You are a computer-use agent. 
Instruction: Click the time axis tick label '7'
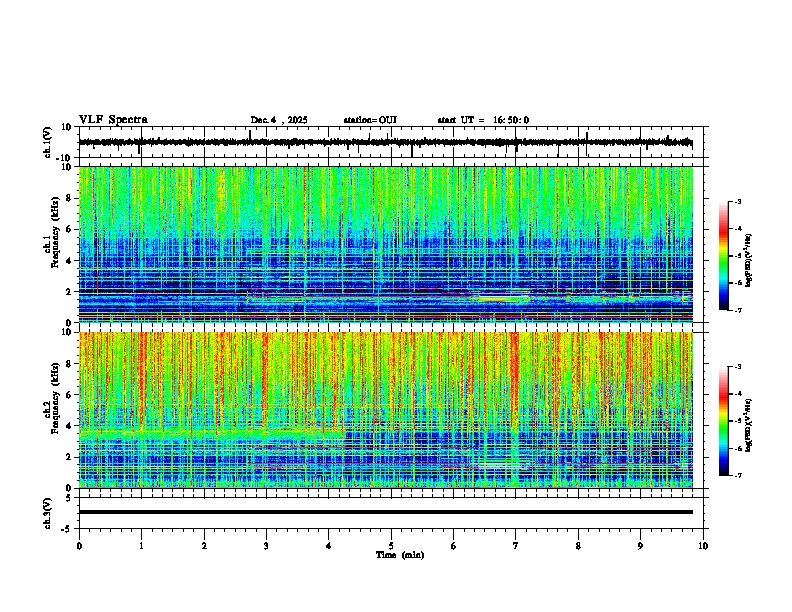[516, 546]
